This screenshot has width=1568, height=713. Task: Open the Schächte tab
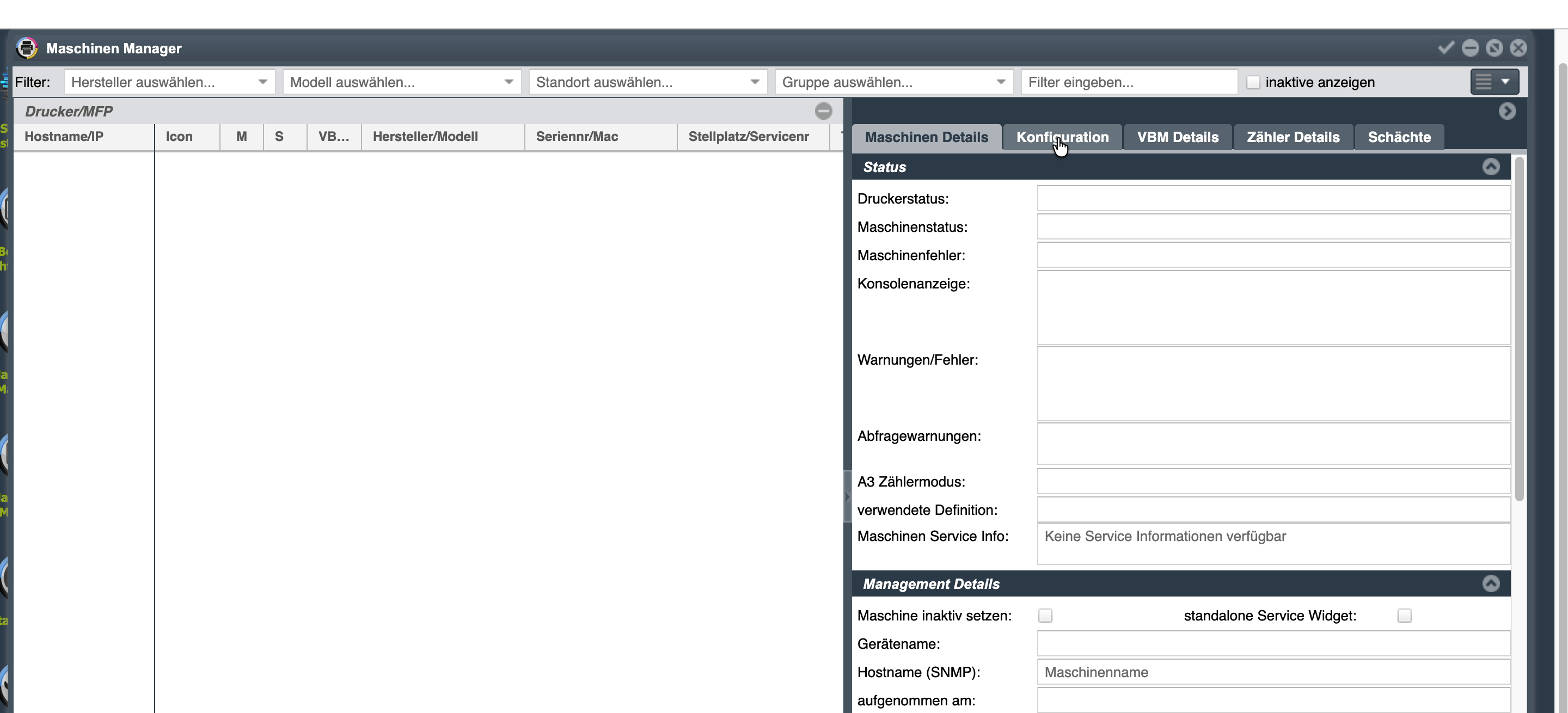tap(1399, 137)
